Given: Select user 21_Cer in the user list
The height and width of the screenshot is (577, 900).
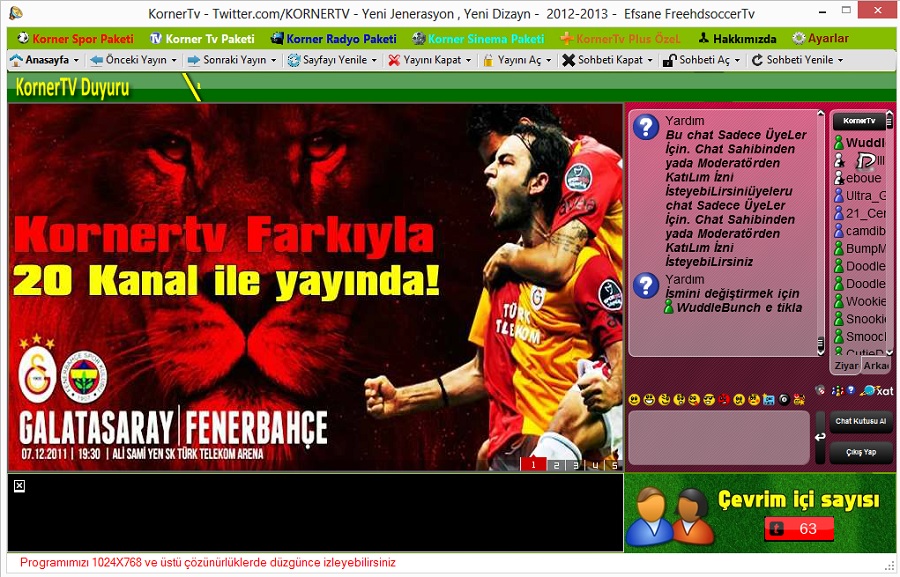Looking at the screenshot, I should [860, 214].
